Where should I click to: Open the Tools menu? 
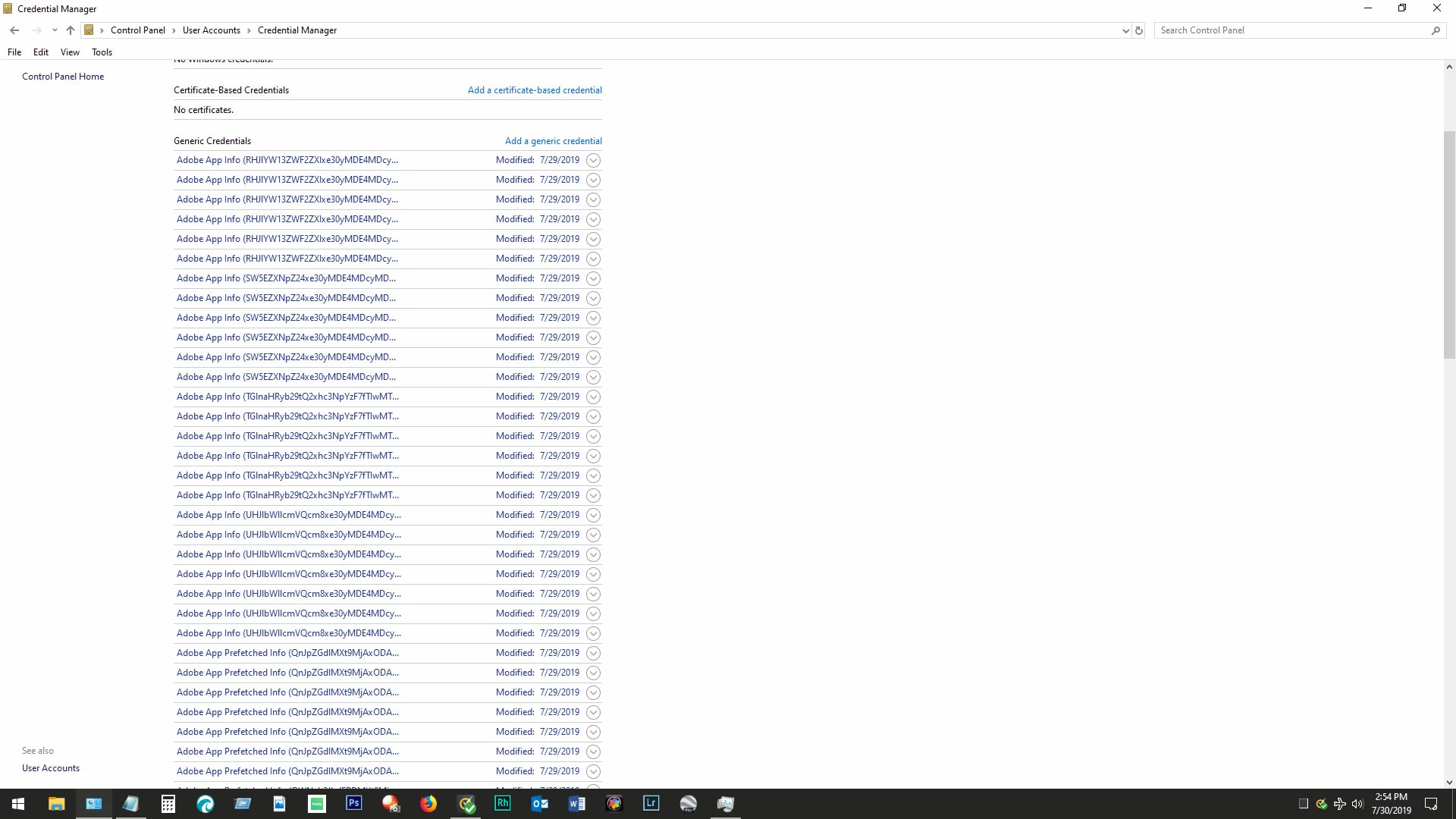click(x=102, y=52)
